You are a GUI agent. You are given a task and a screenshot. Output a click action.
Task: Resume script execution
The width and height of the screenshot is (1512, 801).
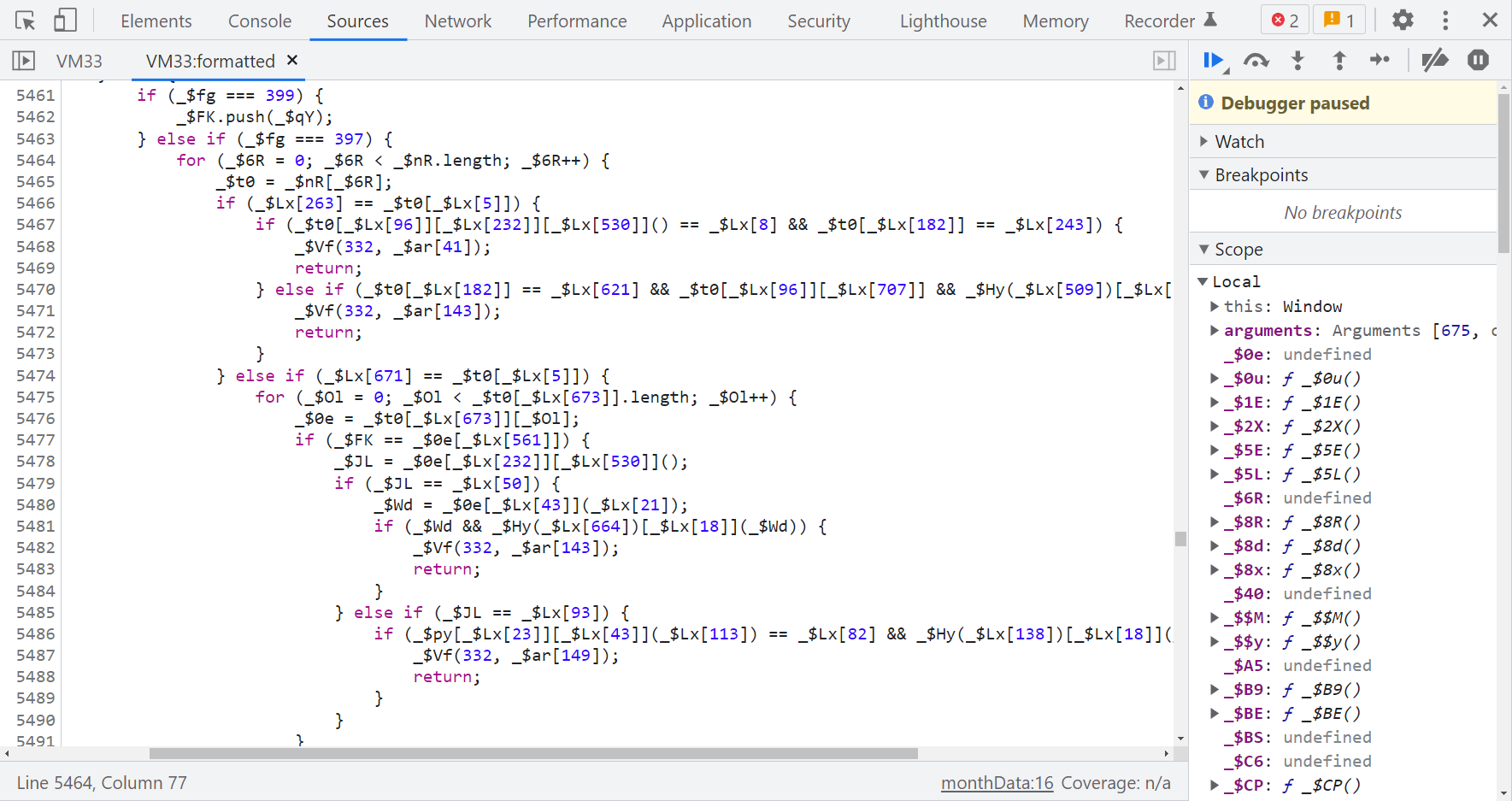[x=1213, y=60]
